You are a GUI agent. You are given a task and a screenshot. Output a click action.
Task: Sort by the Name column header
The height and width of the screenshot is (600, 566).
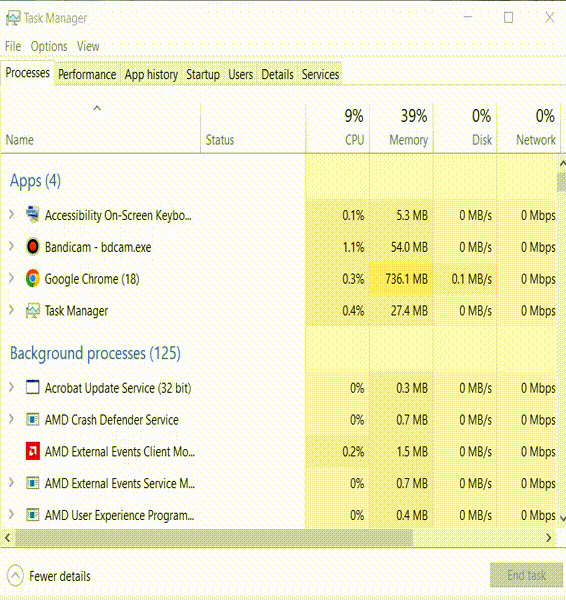click(100, 128)
